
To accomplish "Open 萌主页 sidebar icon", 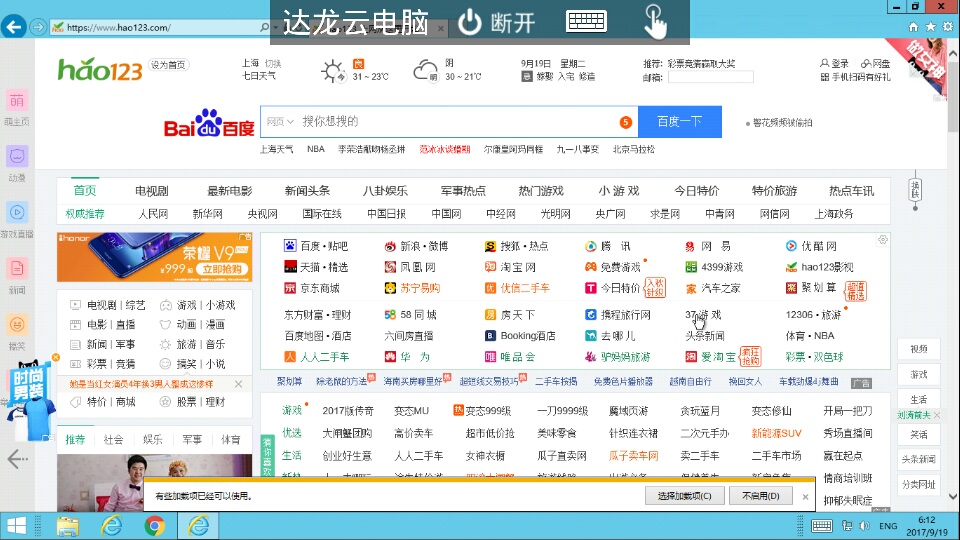I will (x=17, y=101).
